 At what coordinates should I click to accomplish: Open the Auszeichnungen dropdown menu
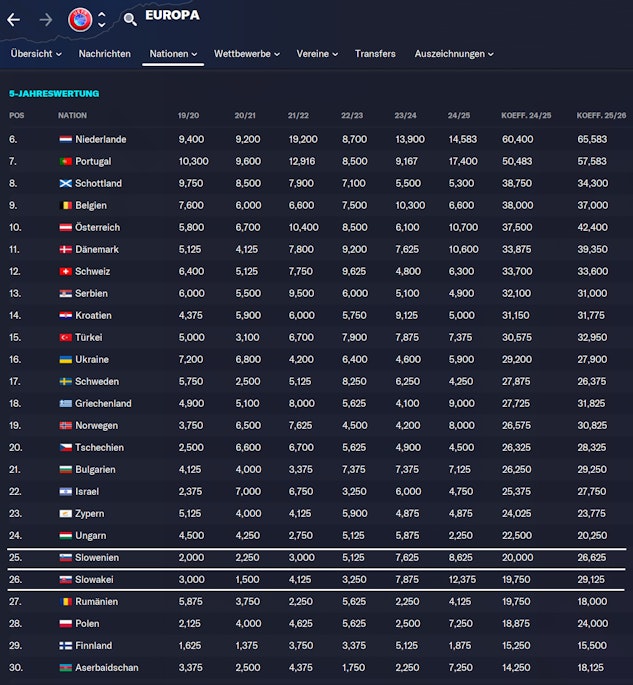pyautogui.click(x=454, y=54)
